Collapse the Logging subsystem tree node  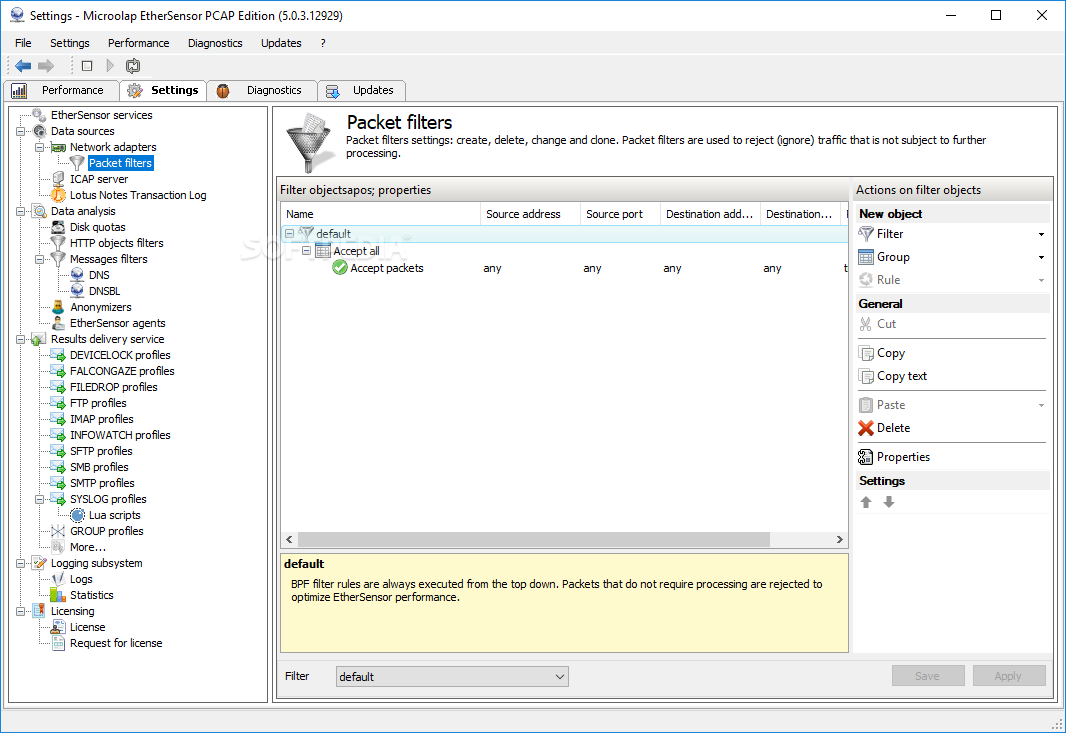(x=20, y=563)
